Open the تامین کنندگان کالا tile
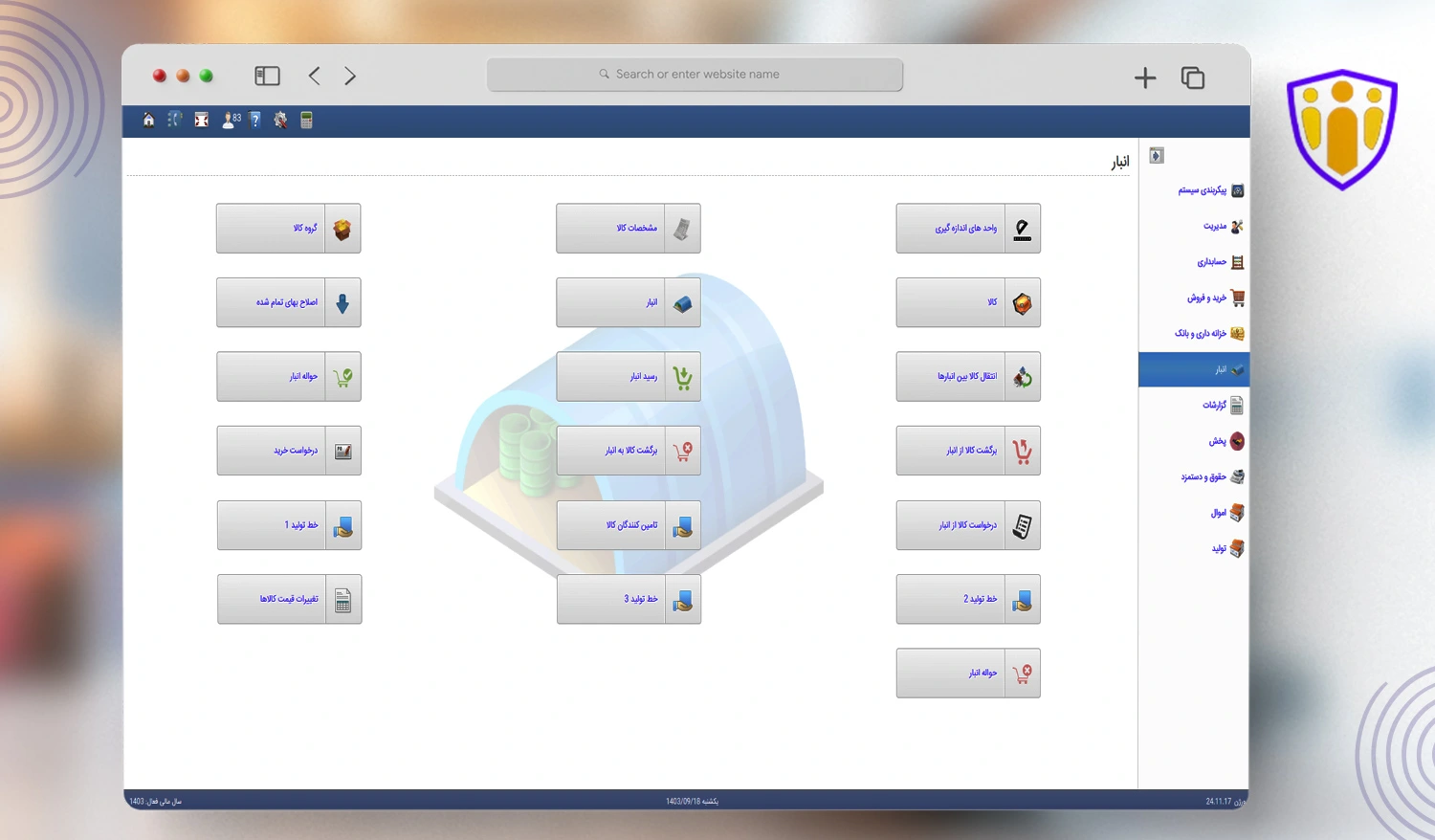Viewport: 1435px width, 840px height. [x=629, y=525]
